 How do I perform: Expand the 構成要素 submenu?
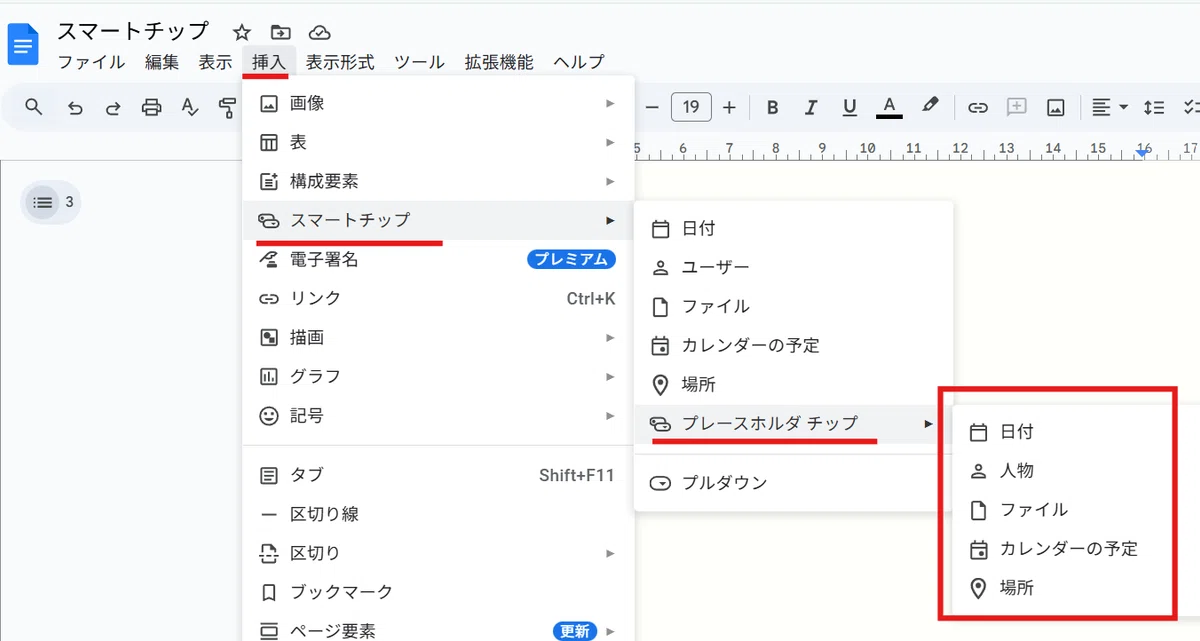click(x=438, y=182)
